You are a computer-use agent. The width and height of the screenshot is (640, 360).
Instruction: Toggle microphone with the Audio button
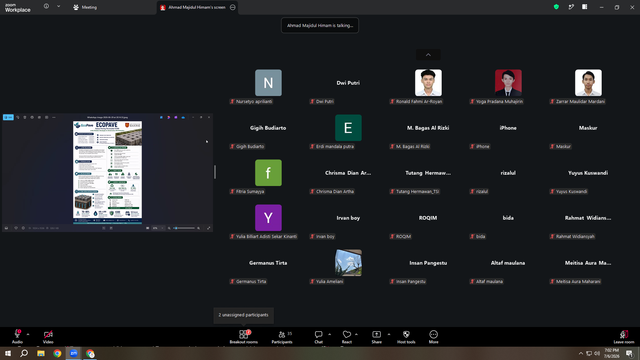(17, 337)
